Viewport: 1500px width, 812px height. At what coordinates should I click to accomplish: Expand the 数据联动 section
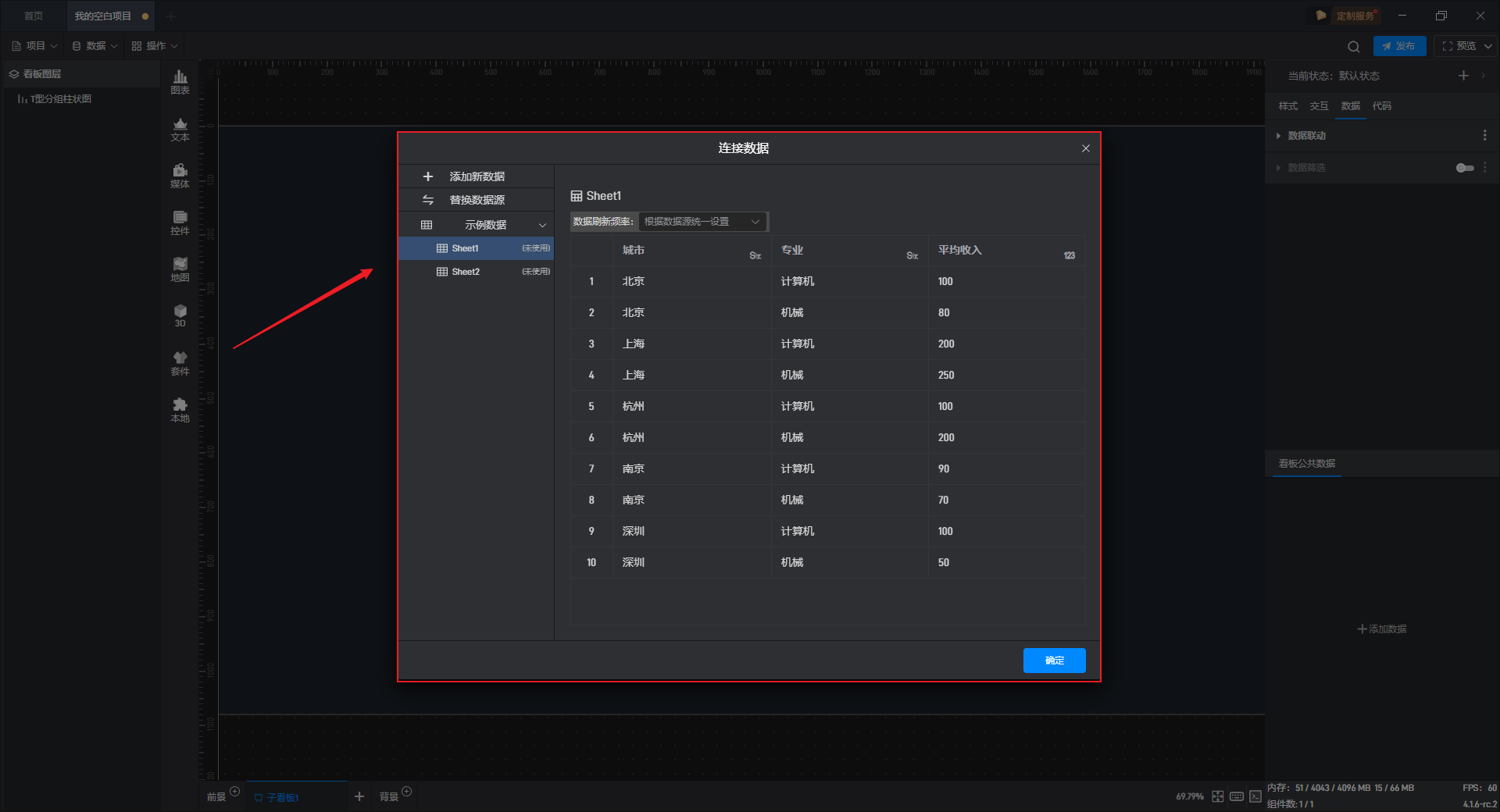(1278, 136)
